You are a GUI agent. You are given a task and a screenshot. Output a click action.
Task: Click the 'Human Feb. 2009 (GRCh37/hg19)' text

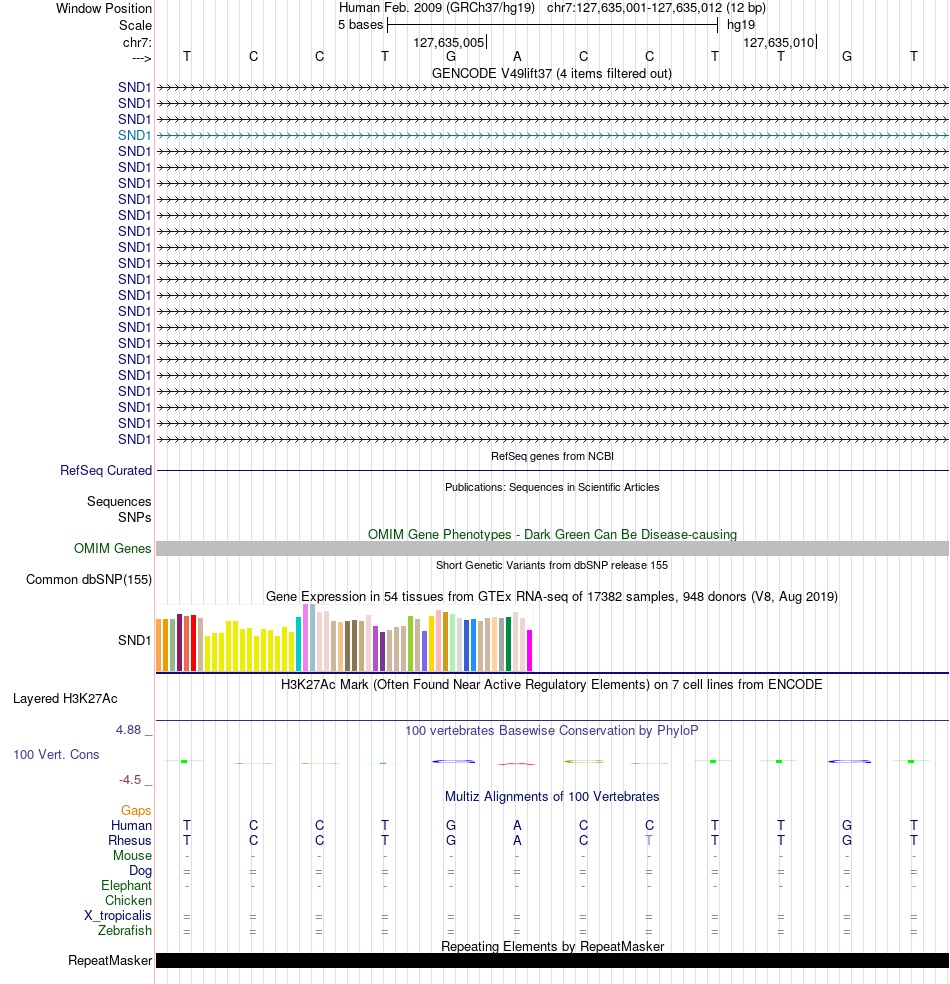[x=437, y=8]
